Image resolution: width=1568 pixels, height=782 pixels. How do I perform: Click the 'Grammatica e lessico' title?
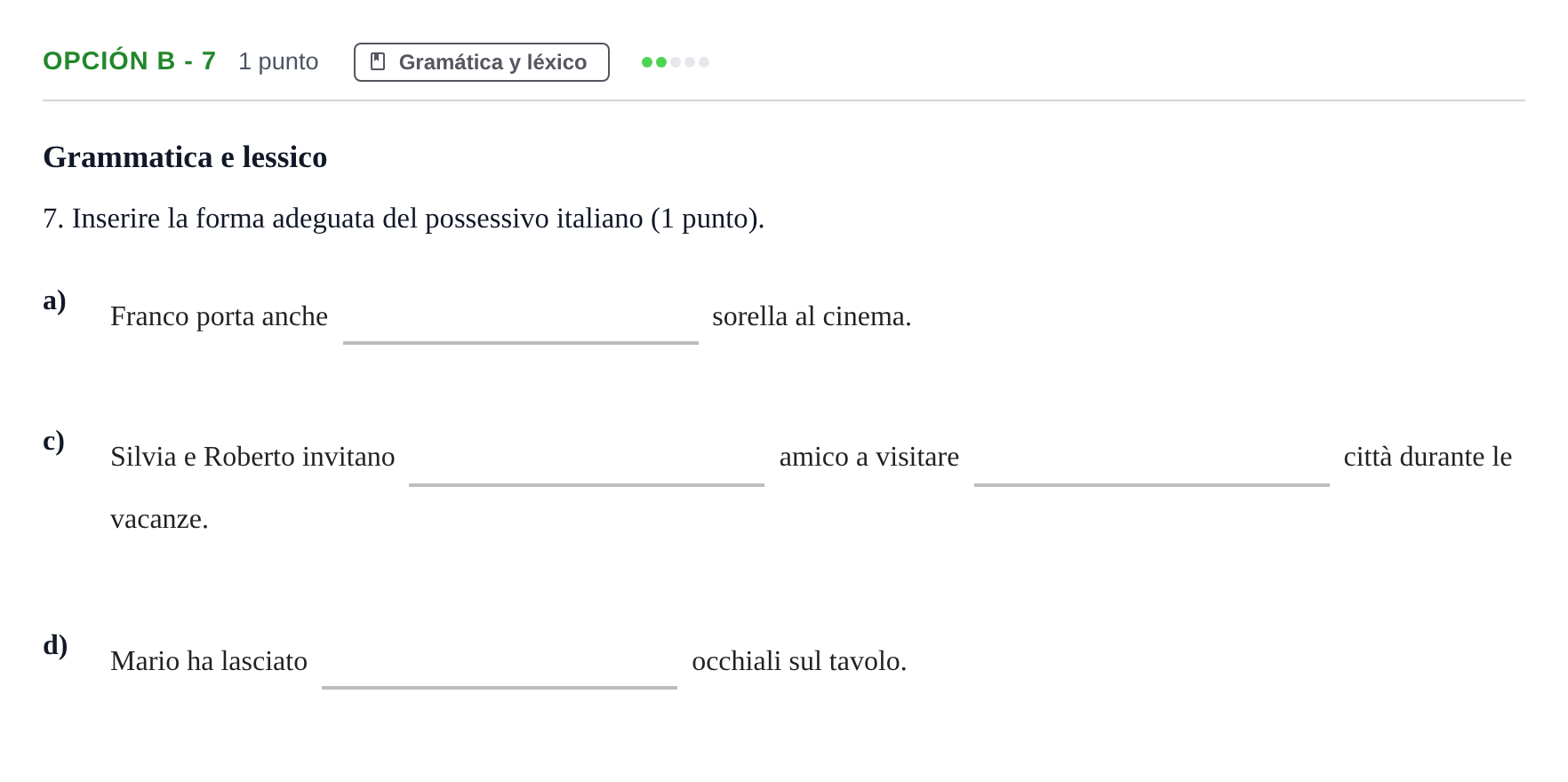(185, 157)
